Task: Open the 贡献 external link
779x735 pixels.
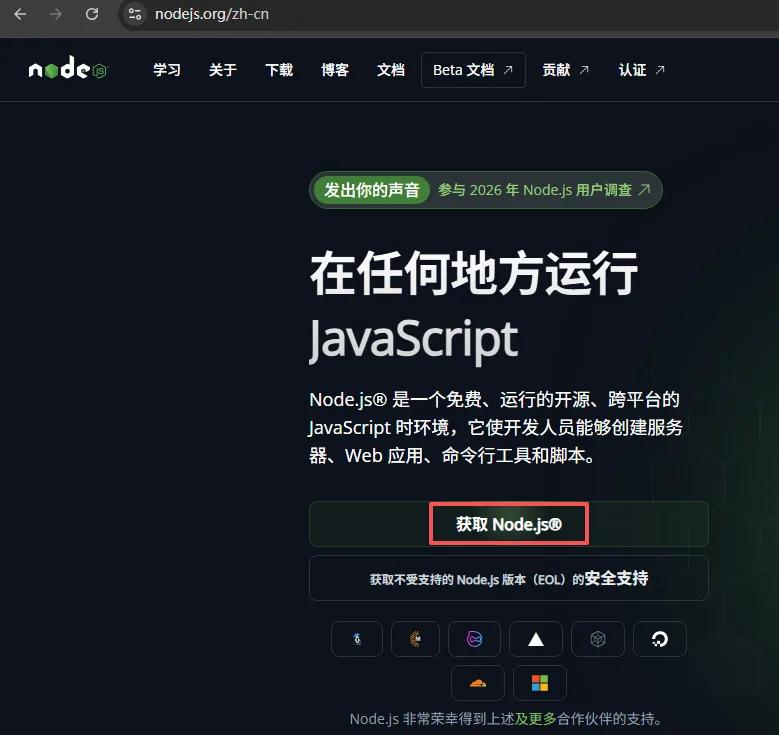Action: pos(565,70)
